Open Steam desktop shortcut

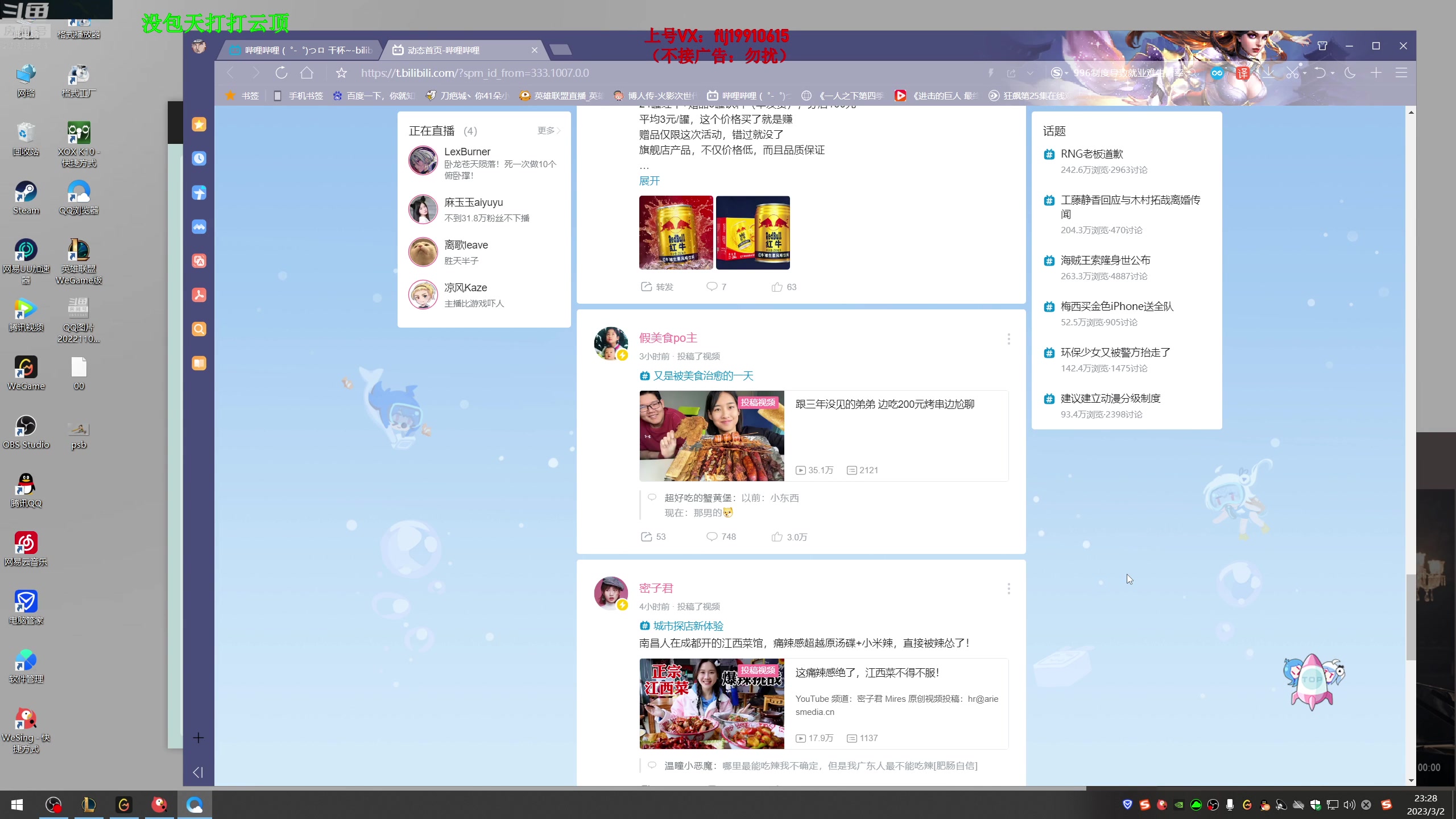point(26,198)
